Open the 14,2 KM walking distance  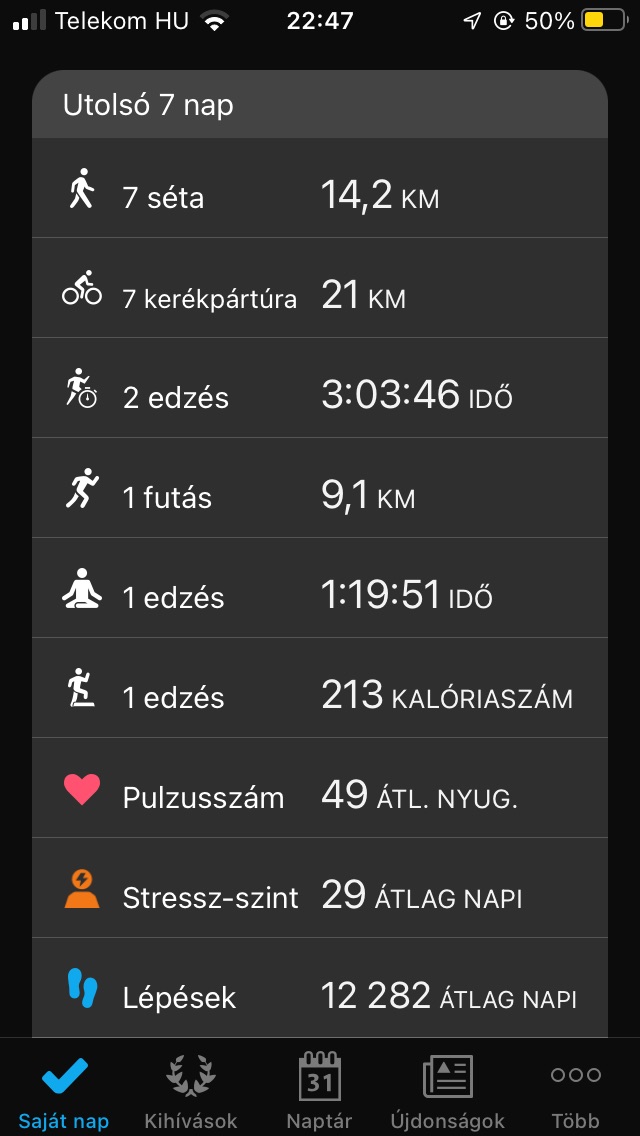tap(380, 196)
